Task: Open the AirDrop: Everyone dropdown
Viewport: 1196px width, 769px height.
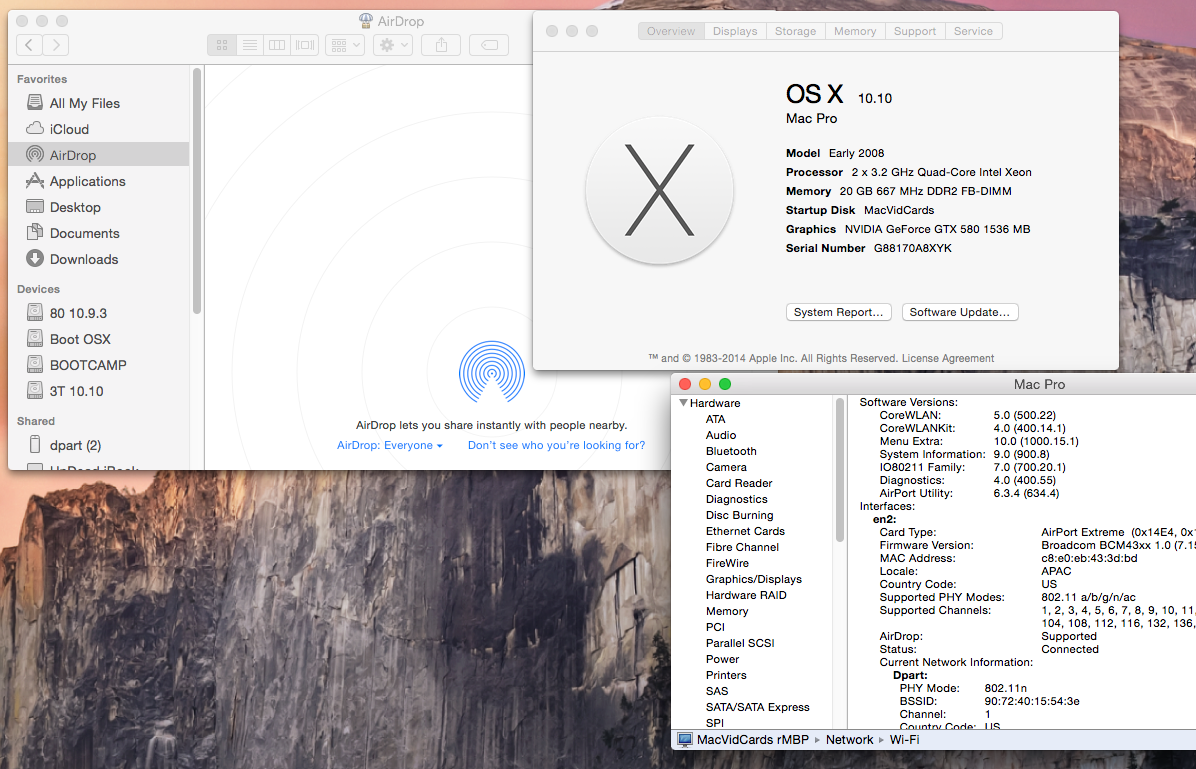Action: click(390, 446)
